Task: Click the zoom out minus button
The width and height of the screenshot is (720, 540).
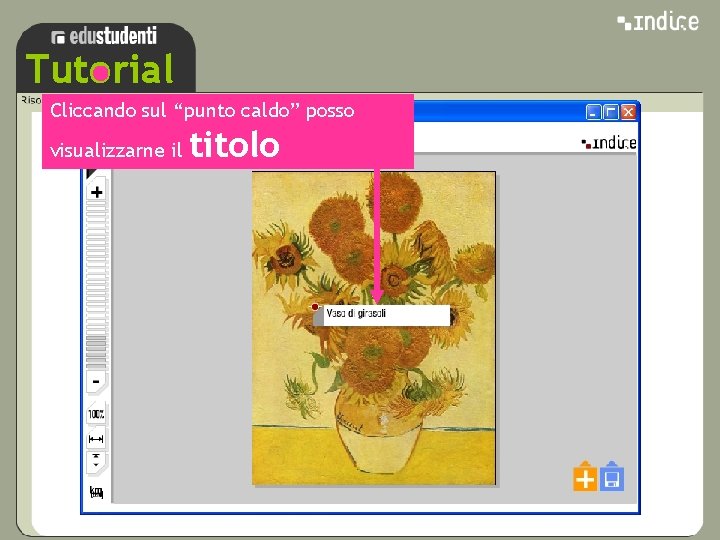Action: click(96, 382)
